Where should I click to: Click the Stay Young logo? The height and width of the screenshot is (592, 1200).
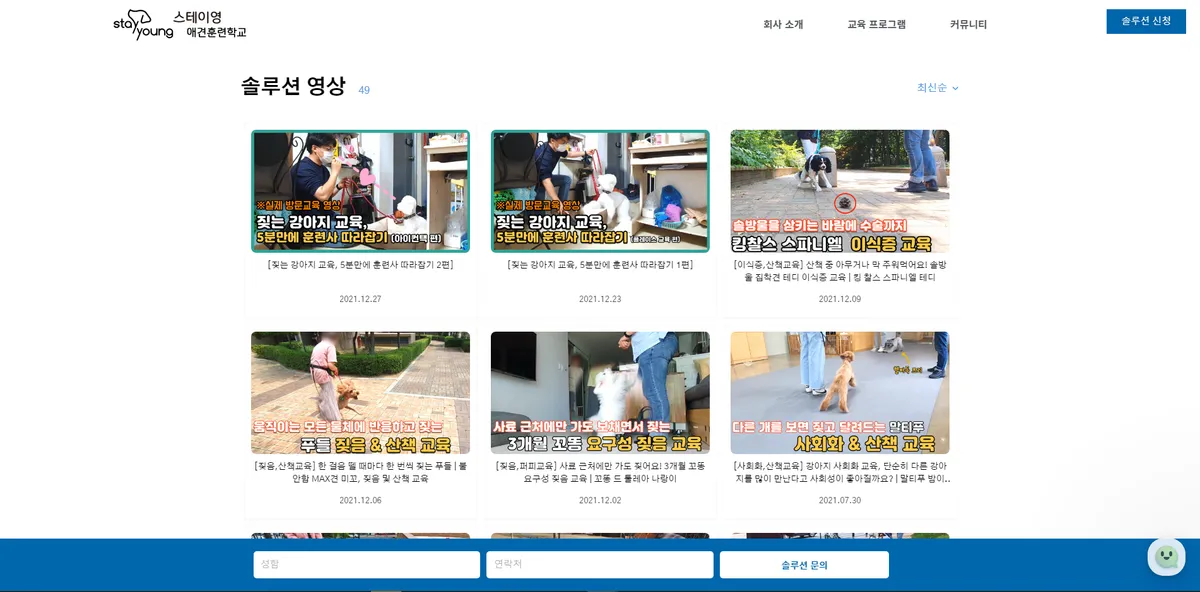[143, 24]
